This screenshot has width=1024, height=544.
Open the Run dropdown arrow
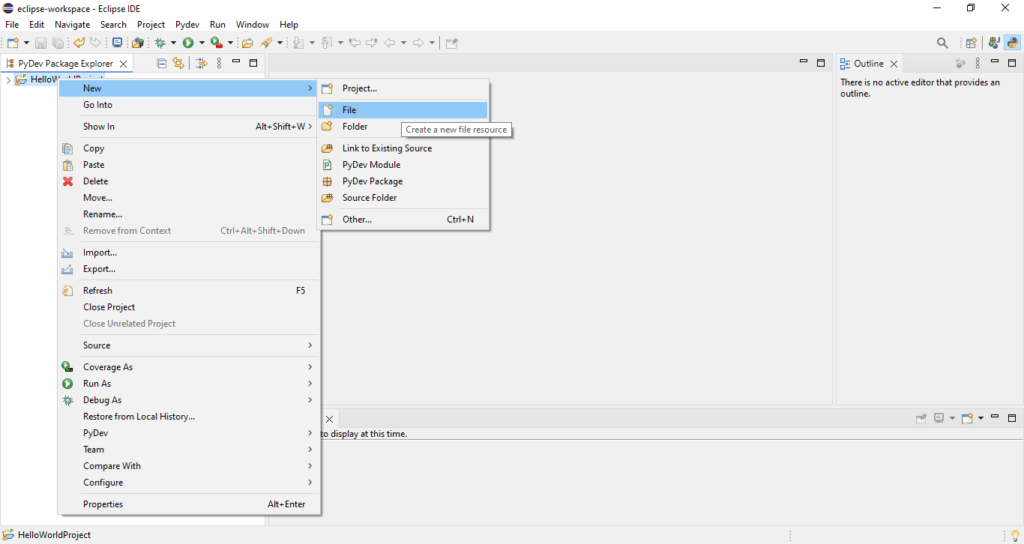[202, 43]
